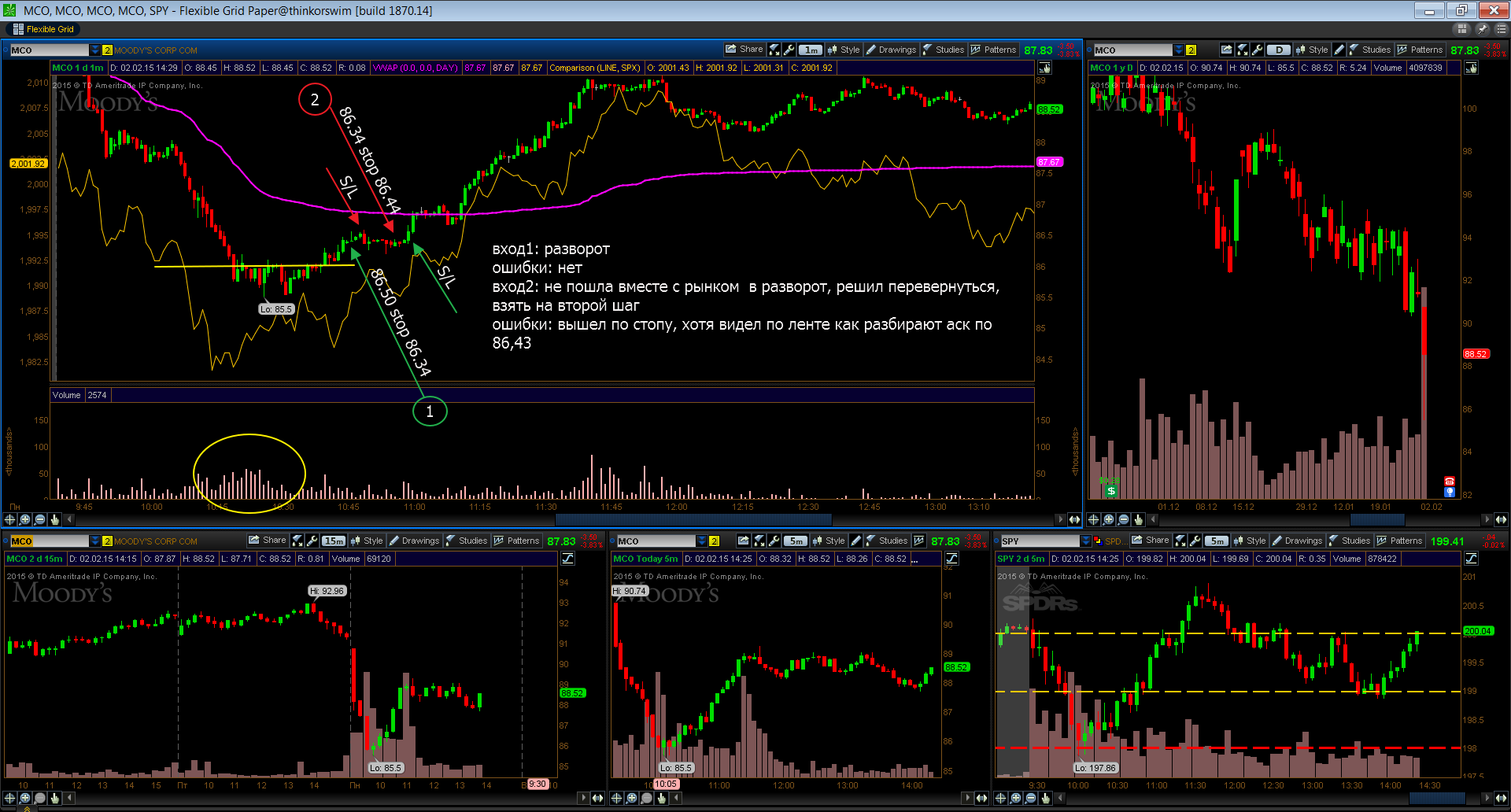Open Style menu in top-left MCO 1m chart
Viewport: 1511px width, 812px height.
pyautogui.click(x=843, y=50)
